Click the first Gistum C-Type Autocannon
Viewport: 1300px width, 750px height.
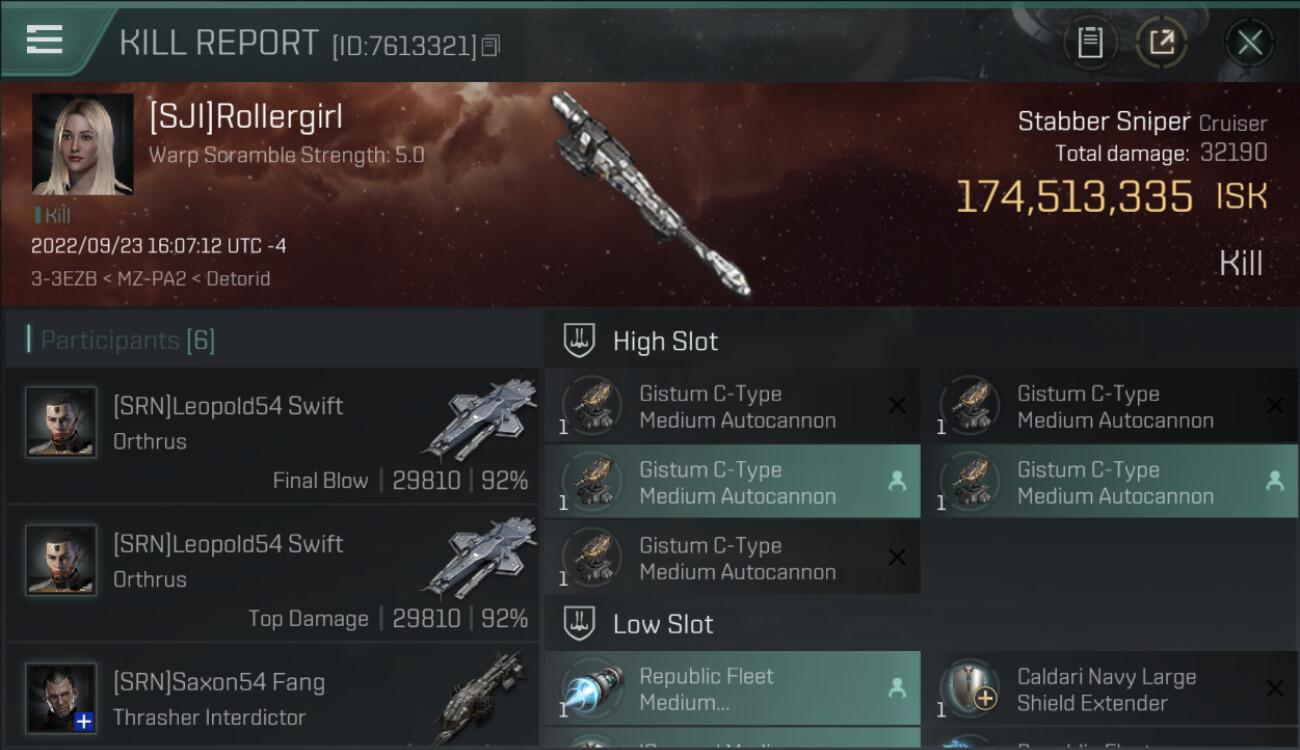pos(732,405)
